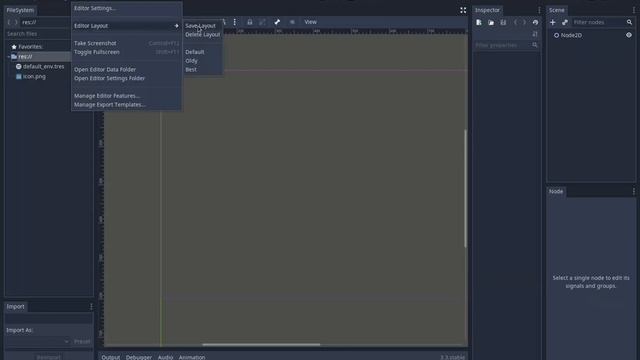Select the Node dock tab

(x=556, y=191)
